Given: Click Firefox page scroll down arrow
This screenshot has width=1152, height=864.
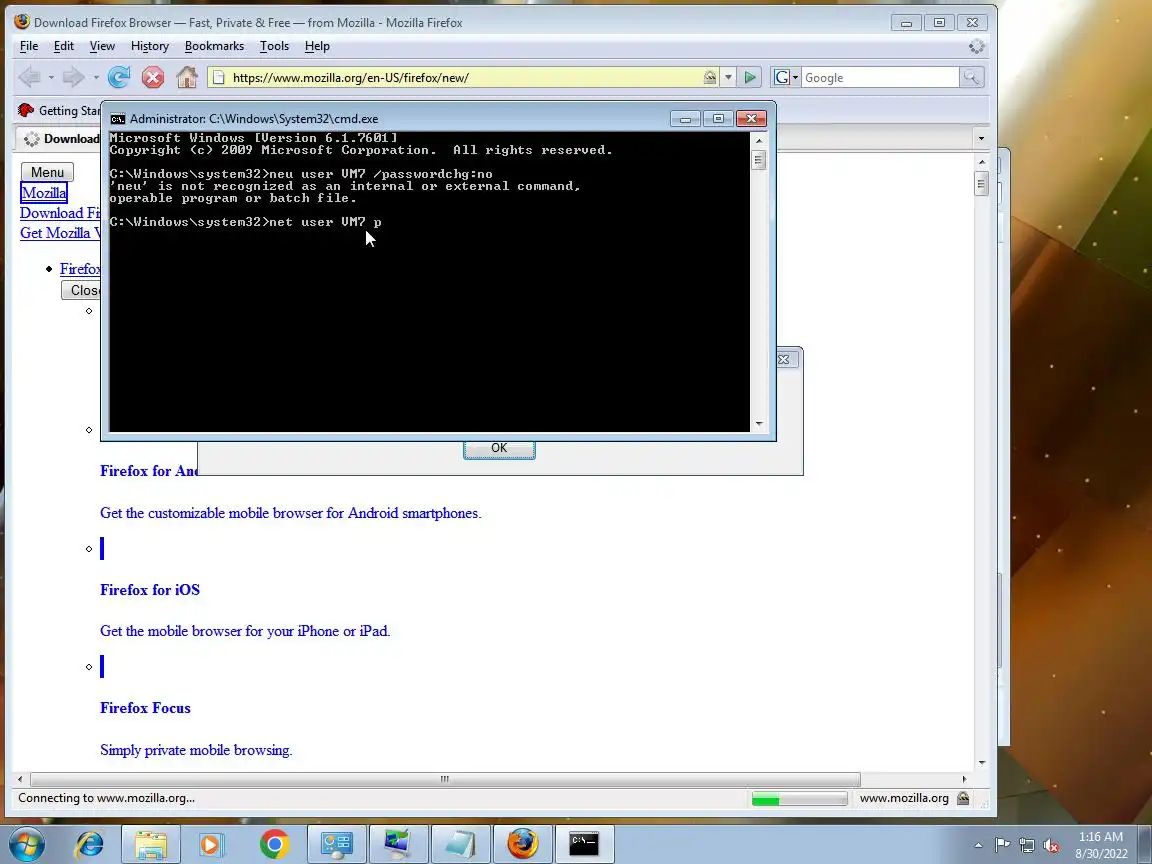Looking at the screenshot, I should [x=982, y=763].
